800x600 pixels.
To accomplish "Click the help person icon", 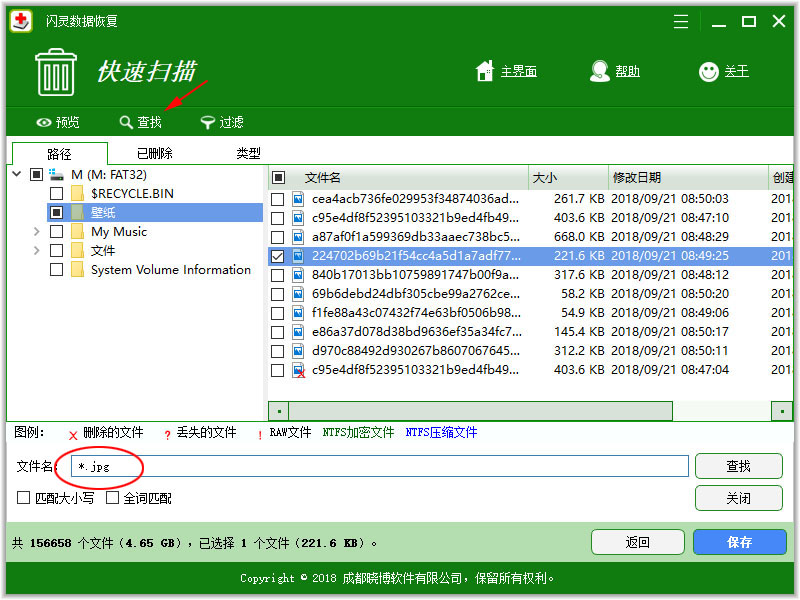I will pos(600,71).
